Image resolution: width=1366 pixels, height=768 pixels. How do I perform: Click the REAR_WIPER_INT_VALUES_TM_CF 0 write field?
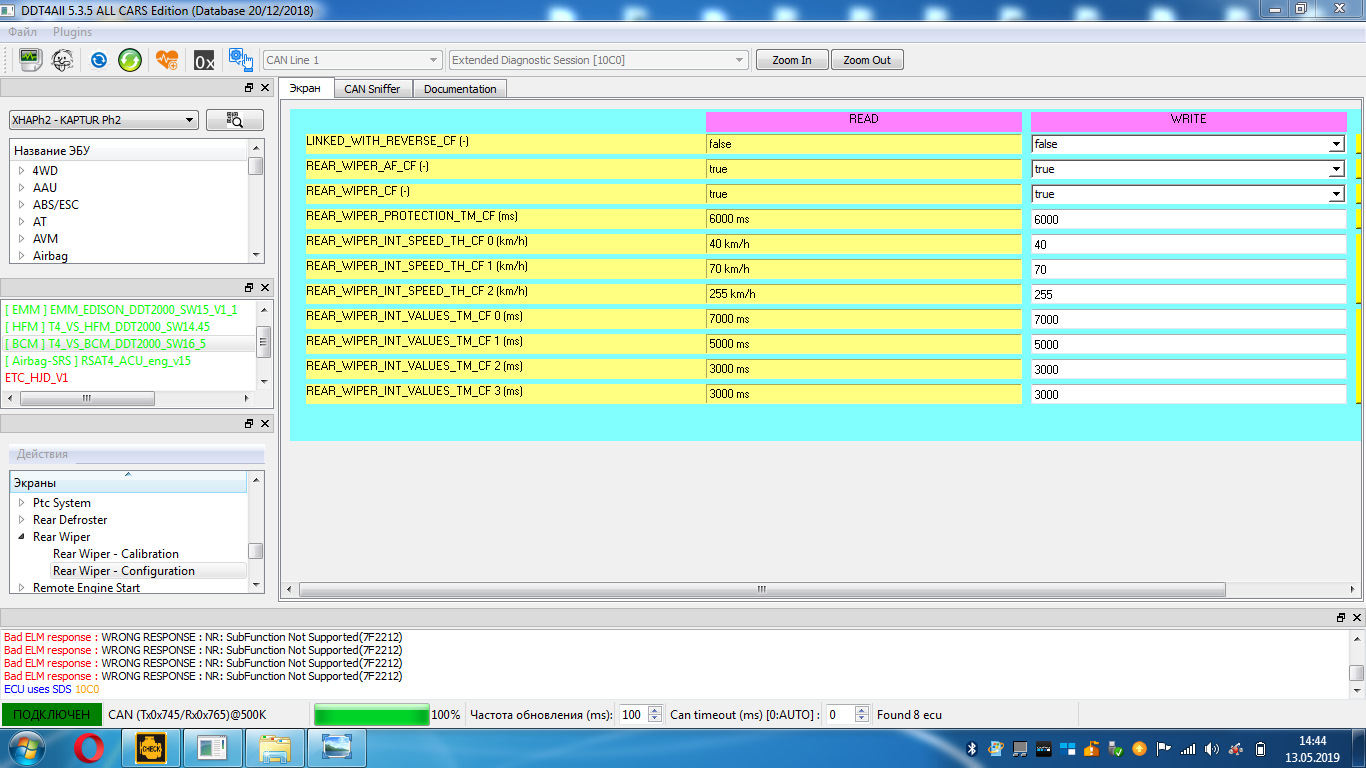(x=1189, y=319)
